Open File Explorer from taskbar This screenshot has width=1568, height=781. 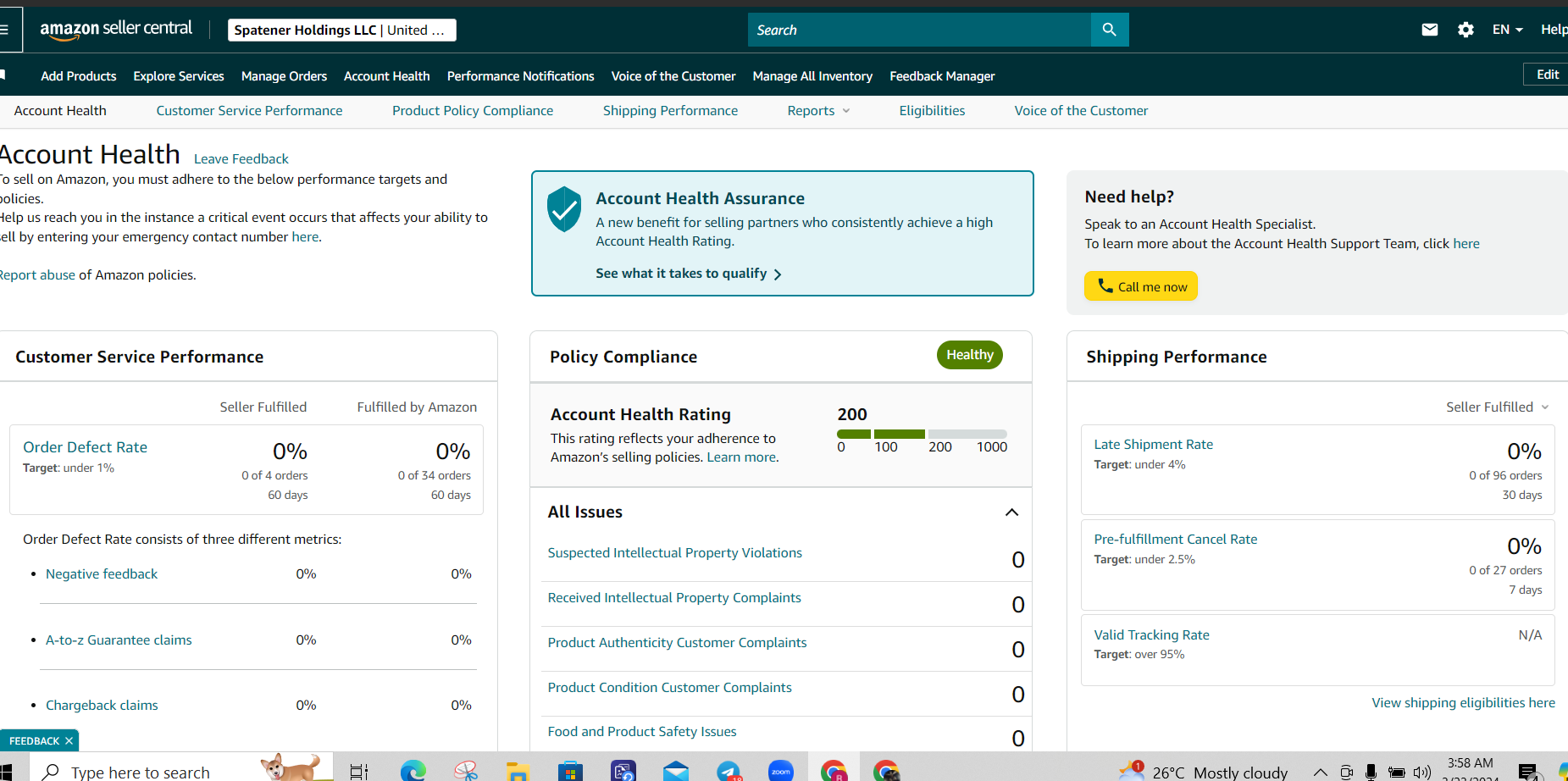(518, 771)
